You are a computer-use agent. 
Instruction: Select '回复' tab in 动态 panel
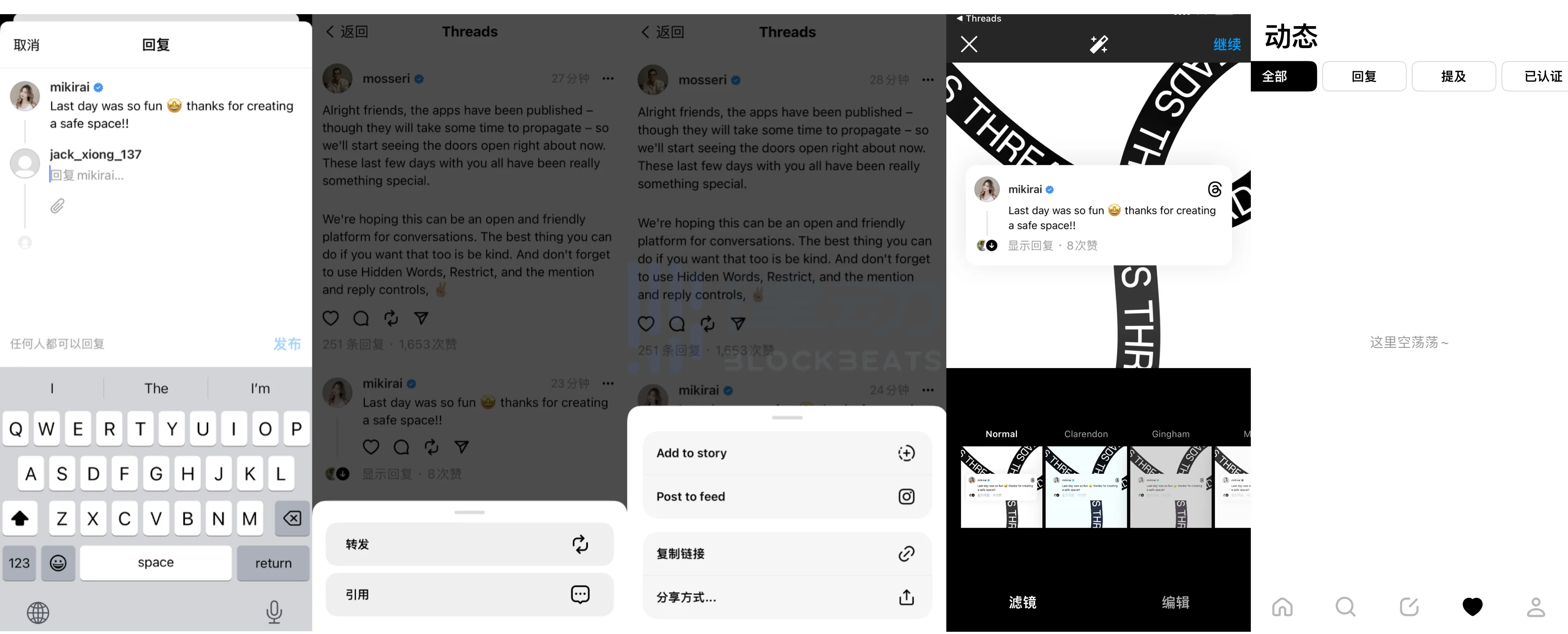1365,76
